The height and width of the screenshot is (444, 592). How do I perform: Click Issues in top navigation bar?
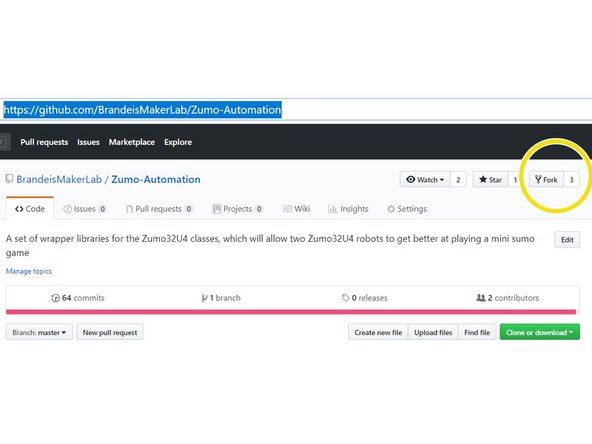(x=88, y=142)
